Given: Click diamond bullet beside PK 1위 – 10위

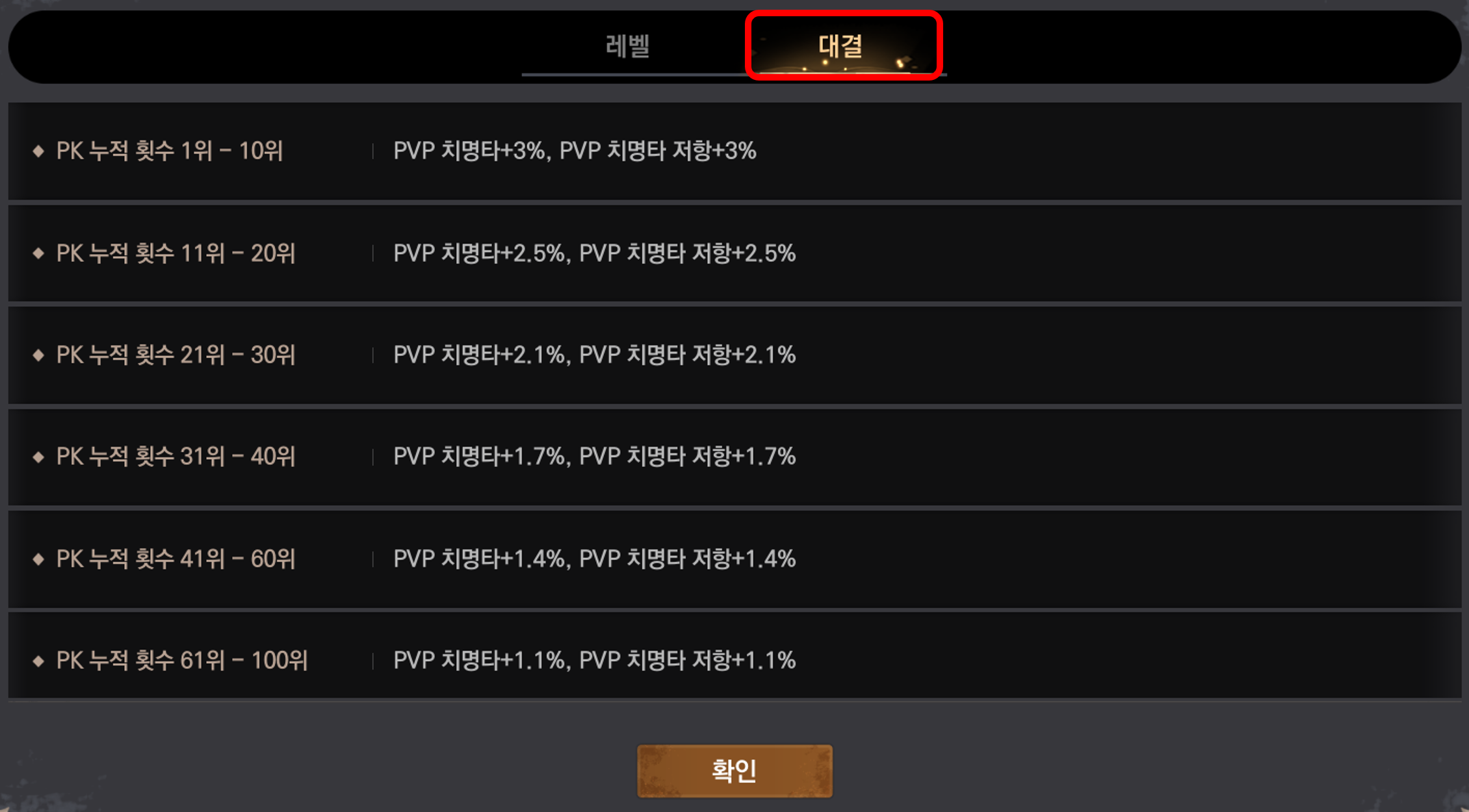Looking at the screenshot, I should click(x=38, y=151).
